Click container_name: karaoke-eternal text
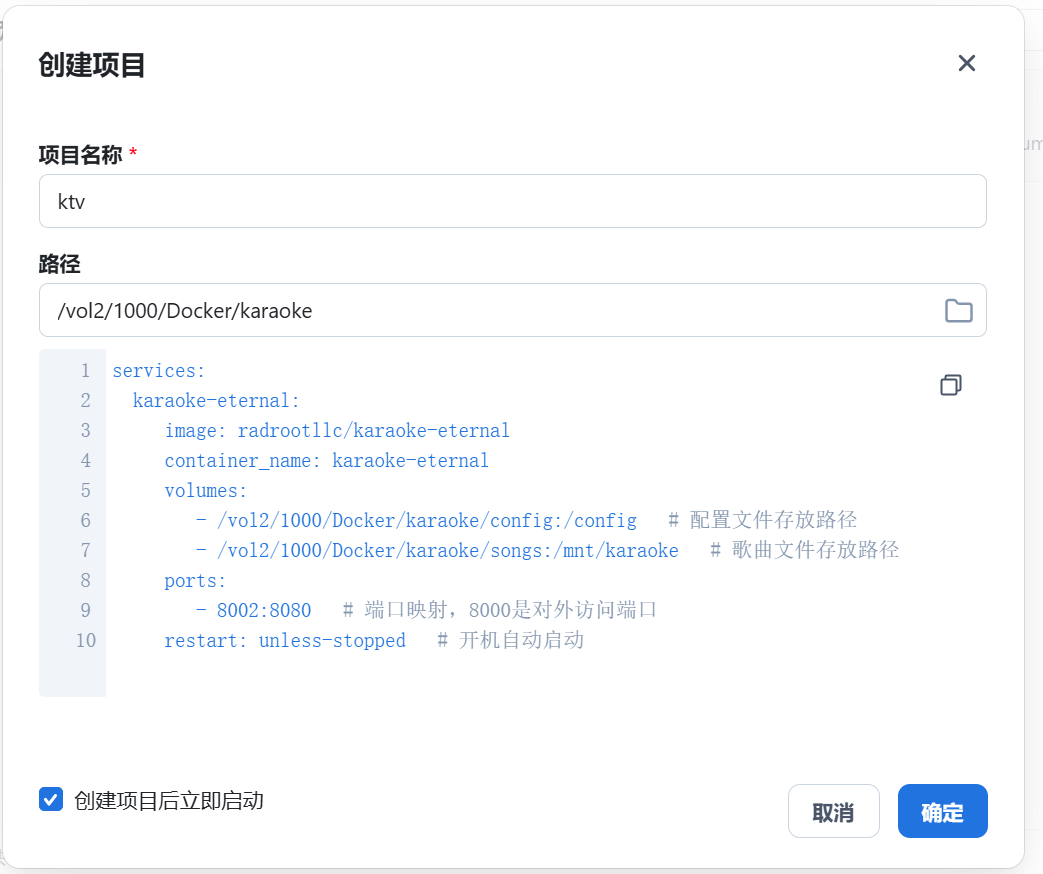The image size is (1043, 874). click(x=325, y=460)
